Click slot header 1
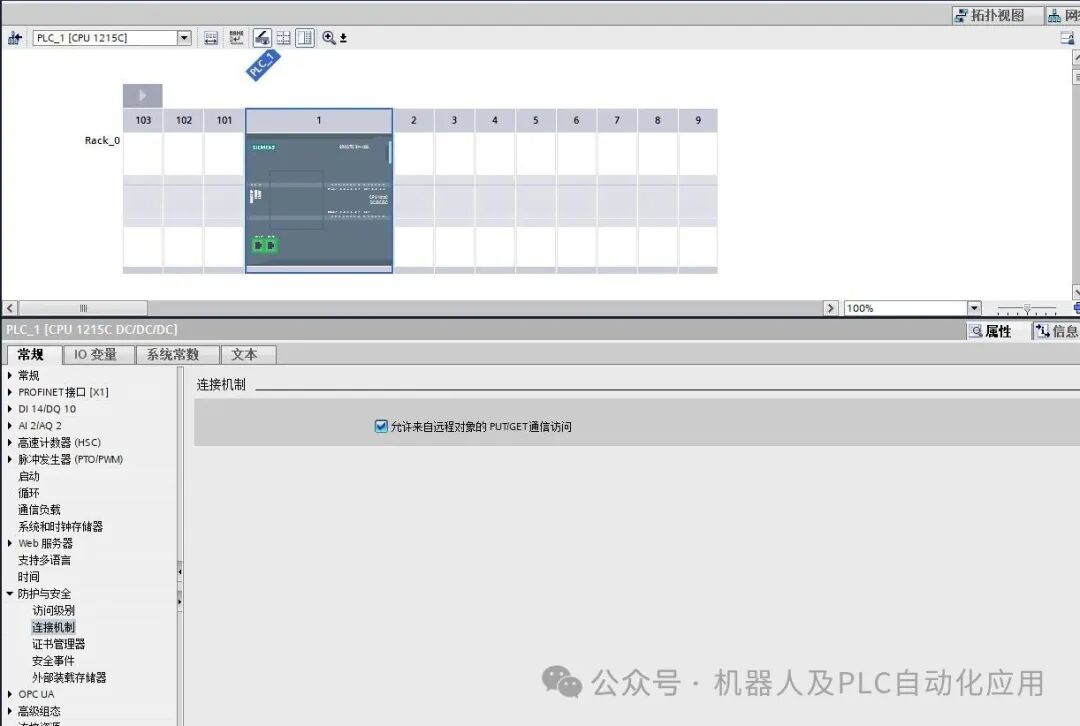This screenshot has height=726, width=1080. point(319,120)
